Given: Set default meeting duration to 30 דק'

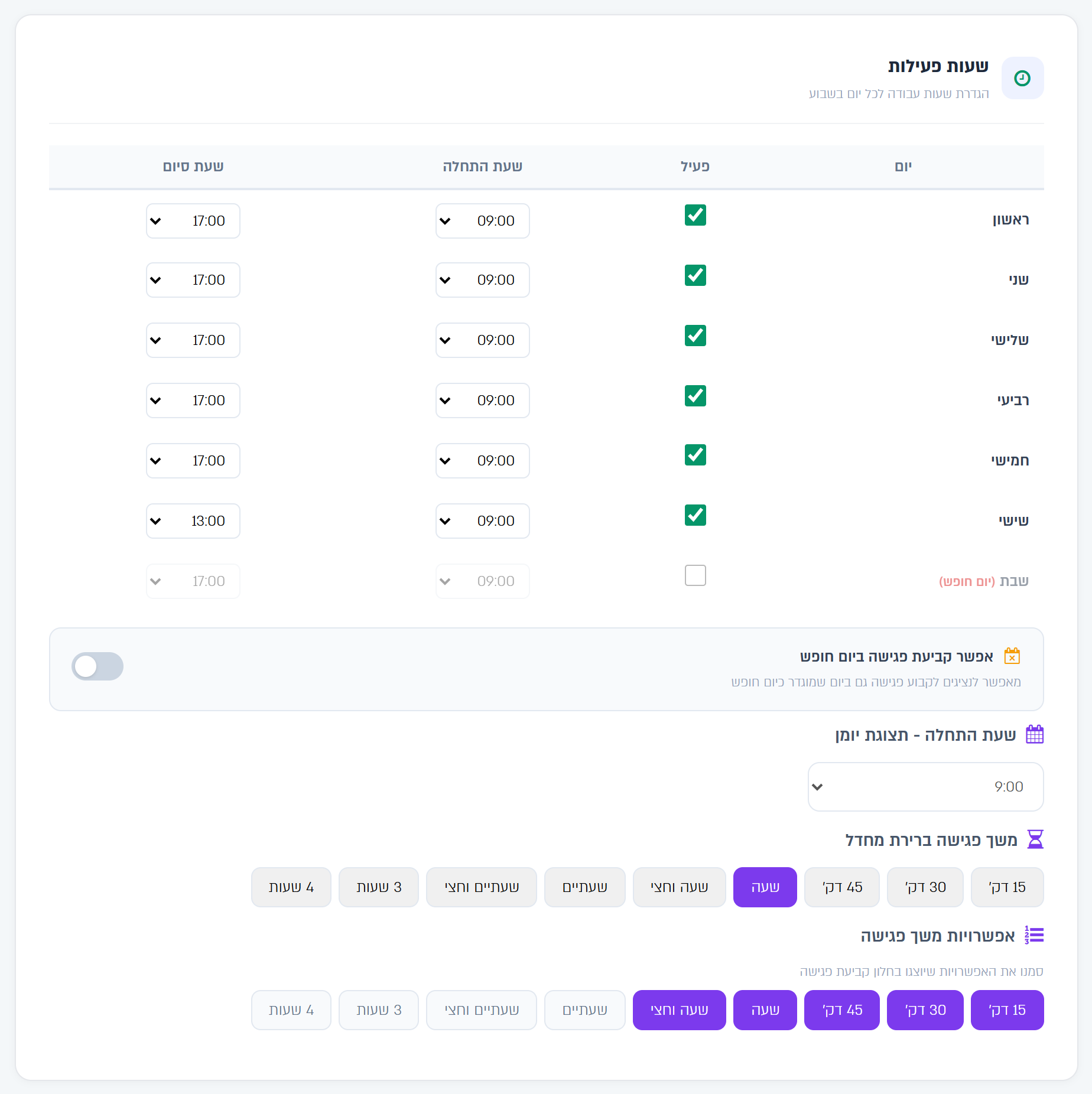Looking at the screenshot, I should tap(925, 887).
